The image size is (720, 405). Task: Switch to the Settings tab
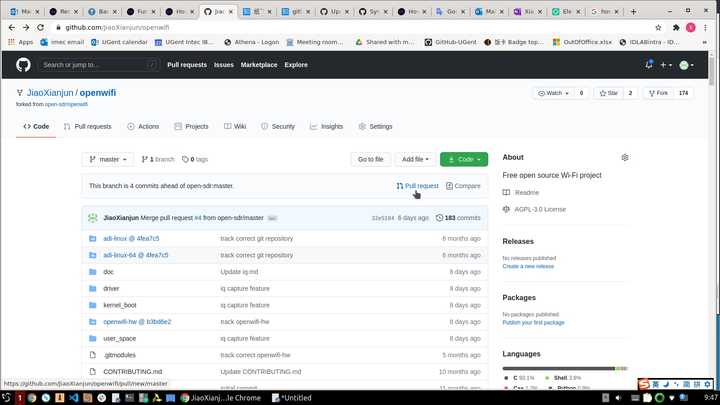375,126
